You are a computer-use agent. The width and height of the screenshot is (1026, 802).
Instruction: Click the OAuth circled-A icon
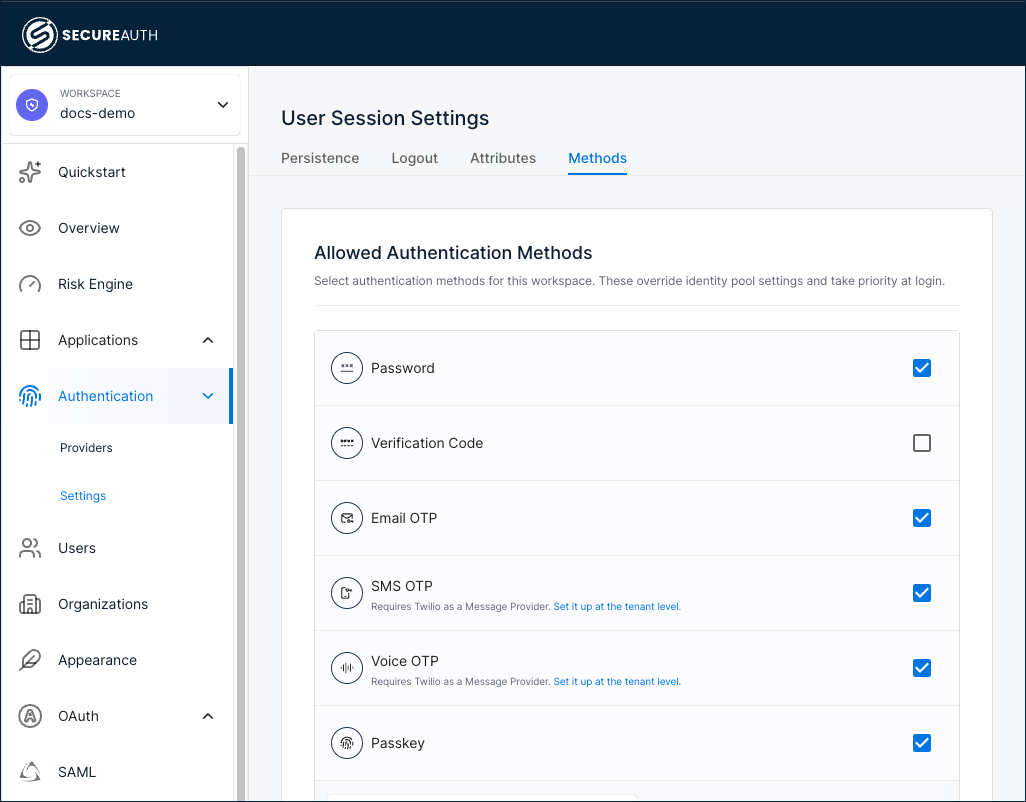pyautogui.click(x=30, y=716)
